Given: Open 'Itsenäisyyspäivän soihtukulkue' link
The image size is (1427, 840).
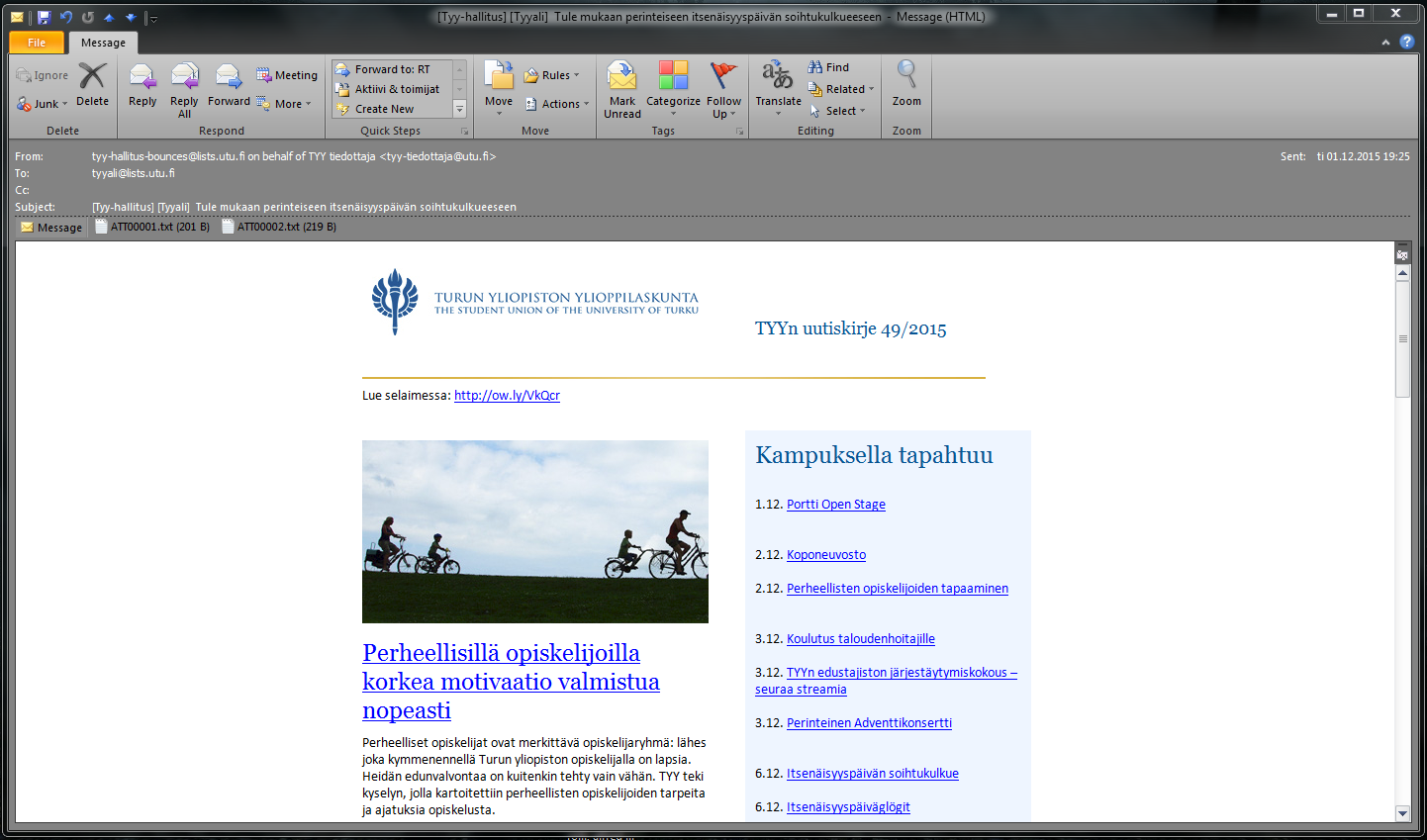Looking at the screenshot, I should (x=873, y=774).
